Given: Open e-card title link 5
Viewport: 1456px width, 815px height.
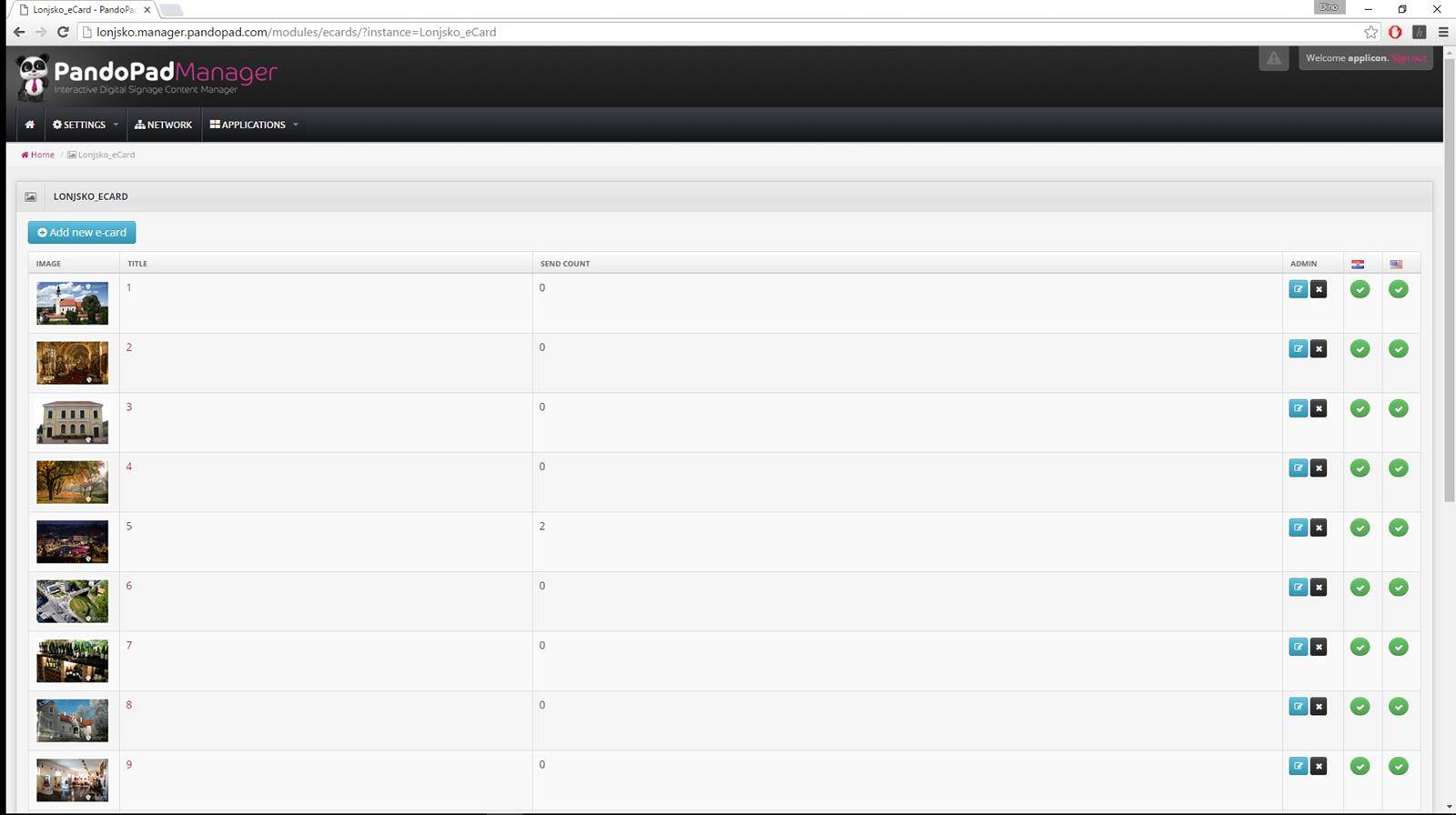Looking at the screenshot, I should point(129,526).
